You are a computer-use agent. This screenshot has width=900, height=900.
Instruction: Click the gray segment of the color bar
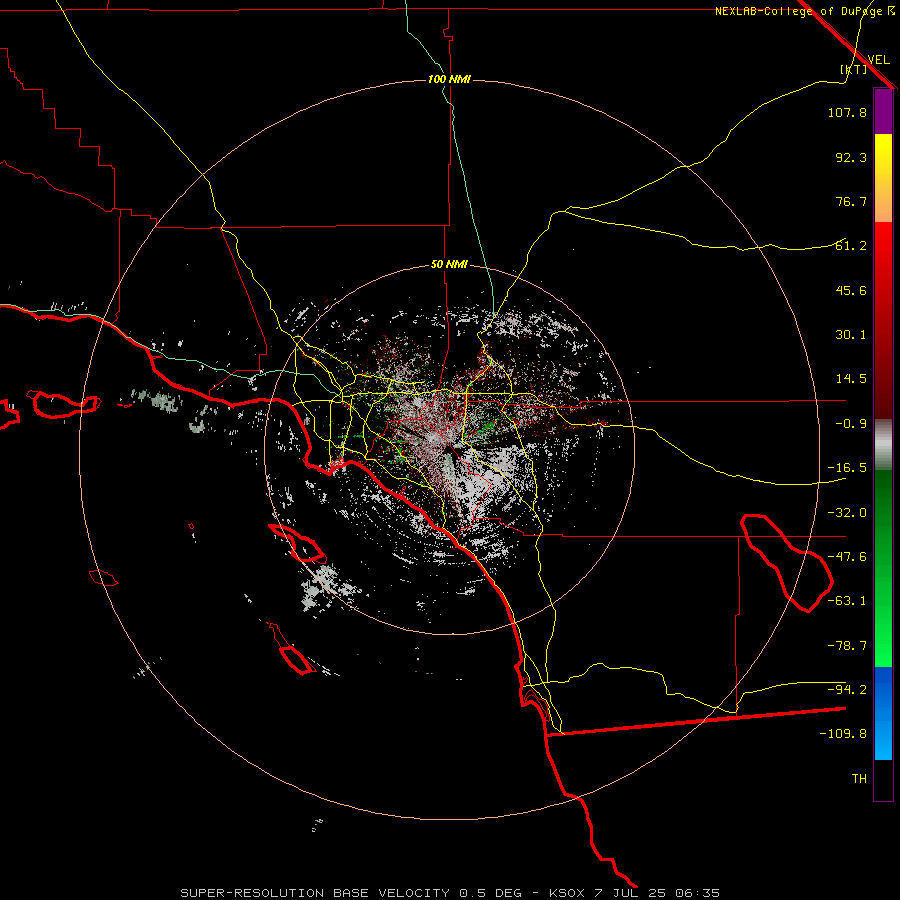(x=883, y=445)
